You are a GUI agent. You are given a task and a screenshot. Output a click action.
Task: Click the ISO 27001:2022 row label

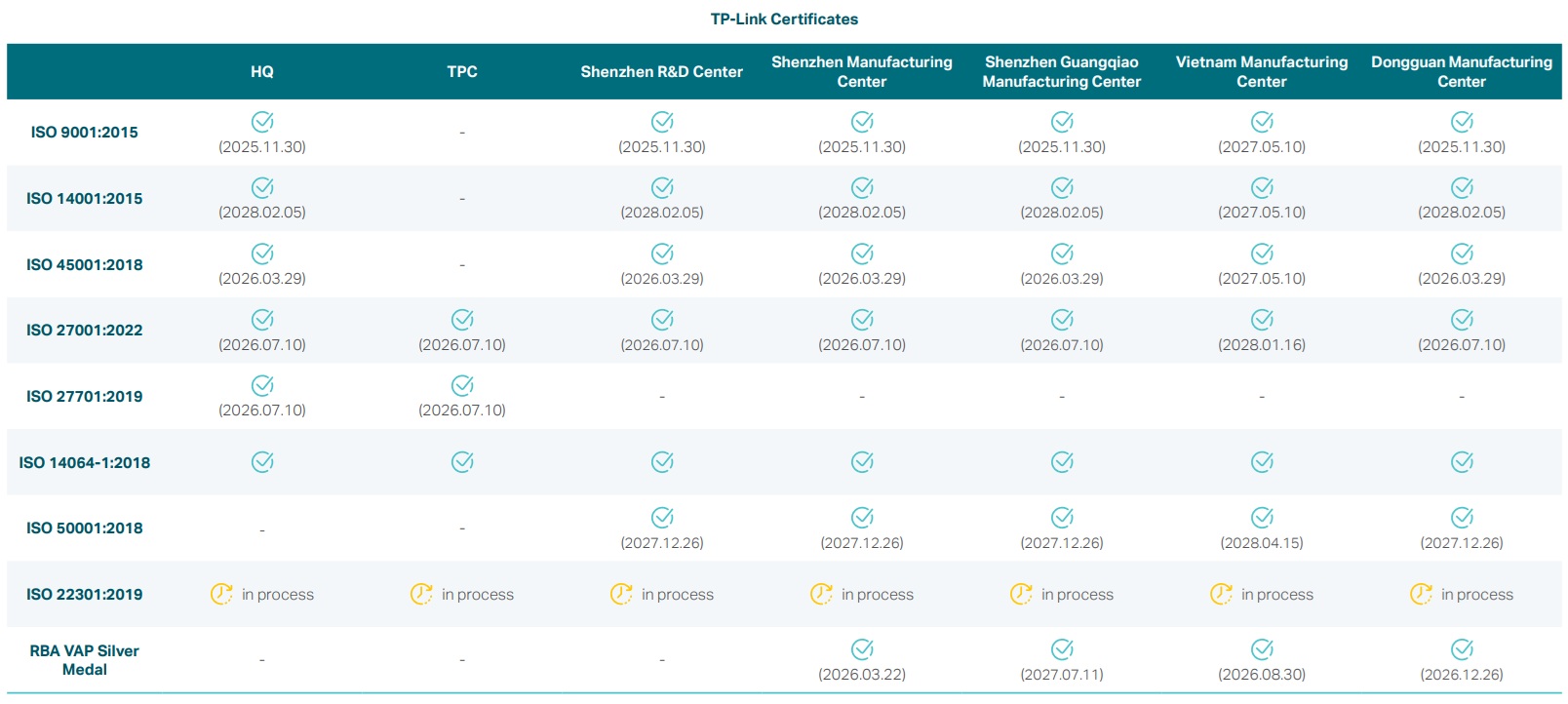[x=85, y=331]
